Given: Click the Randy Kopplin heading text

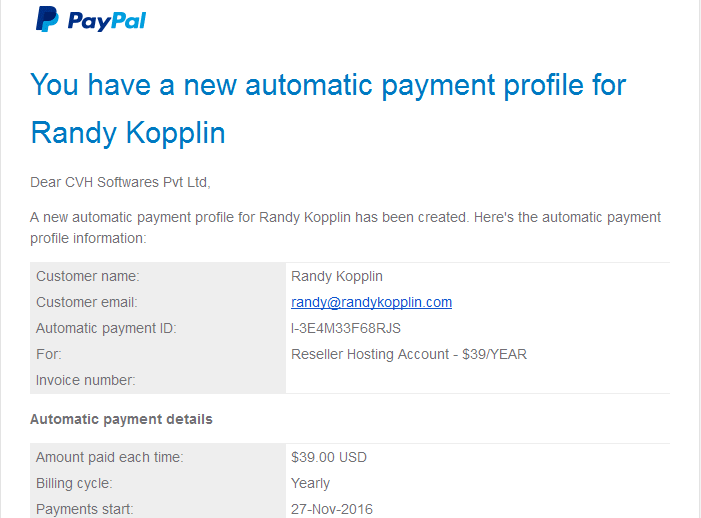Looking at the screenshot, I should (x=128, y=133).
